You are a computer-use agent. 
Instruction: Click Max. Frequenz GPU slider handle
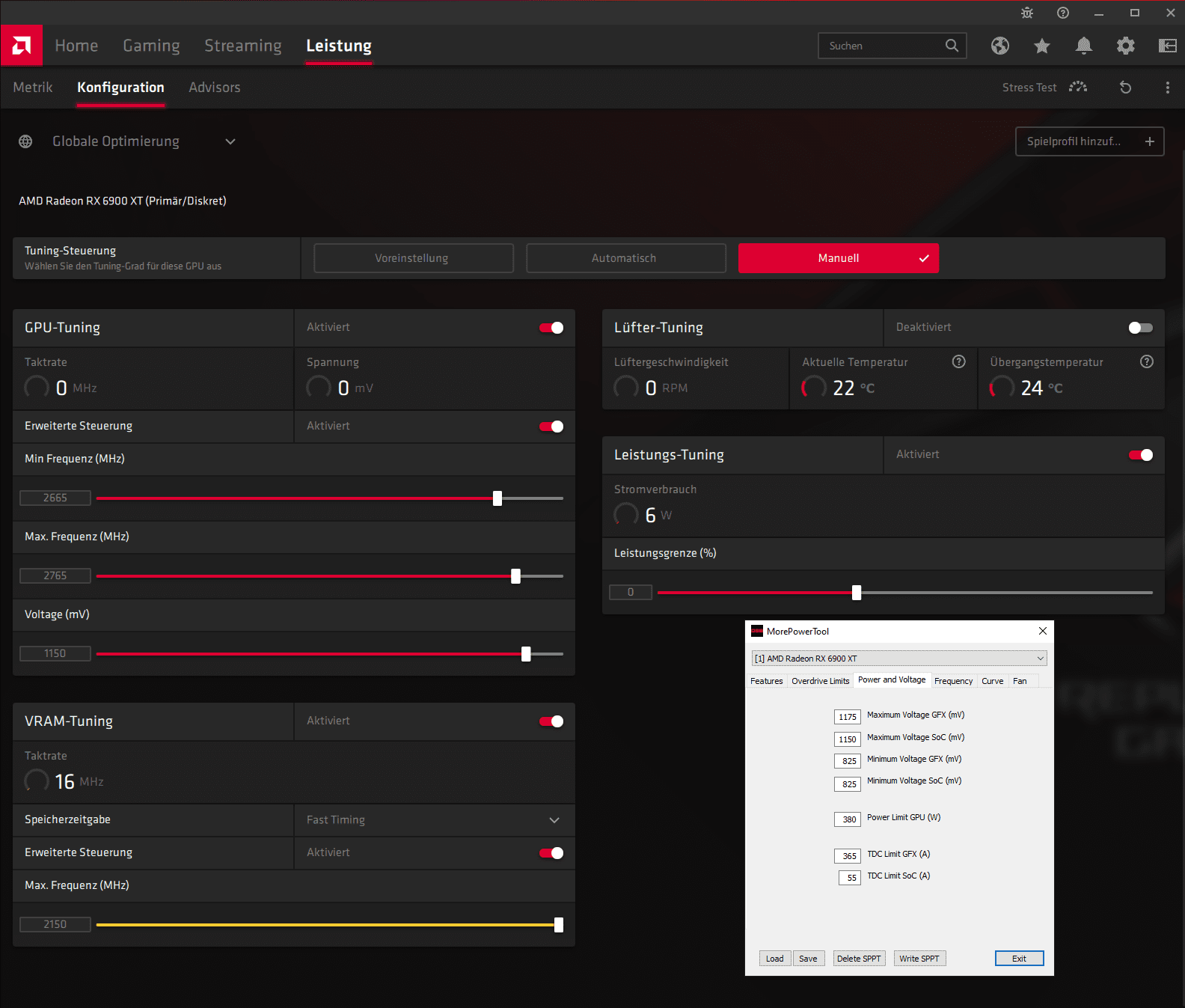click(515, 576)
